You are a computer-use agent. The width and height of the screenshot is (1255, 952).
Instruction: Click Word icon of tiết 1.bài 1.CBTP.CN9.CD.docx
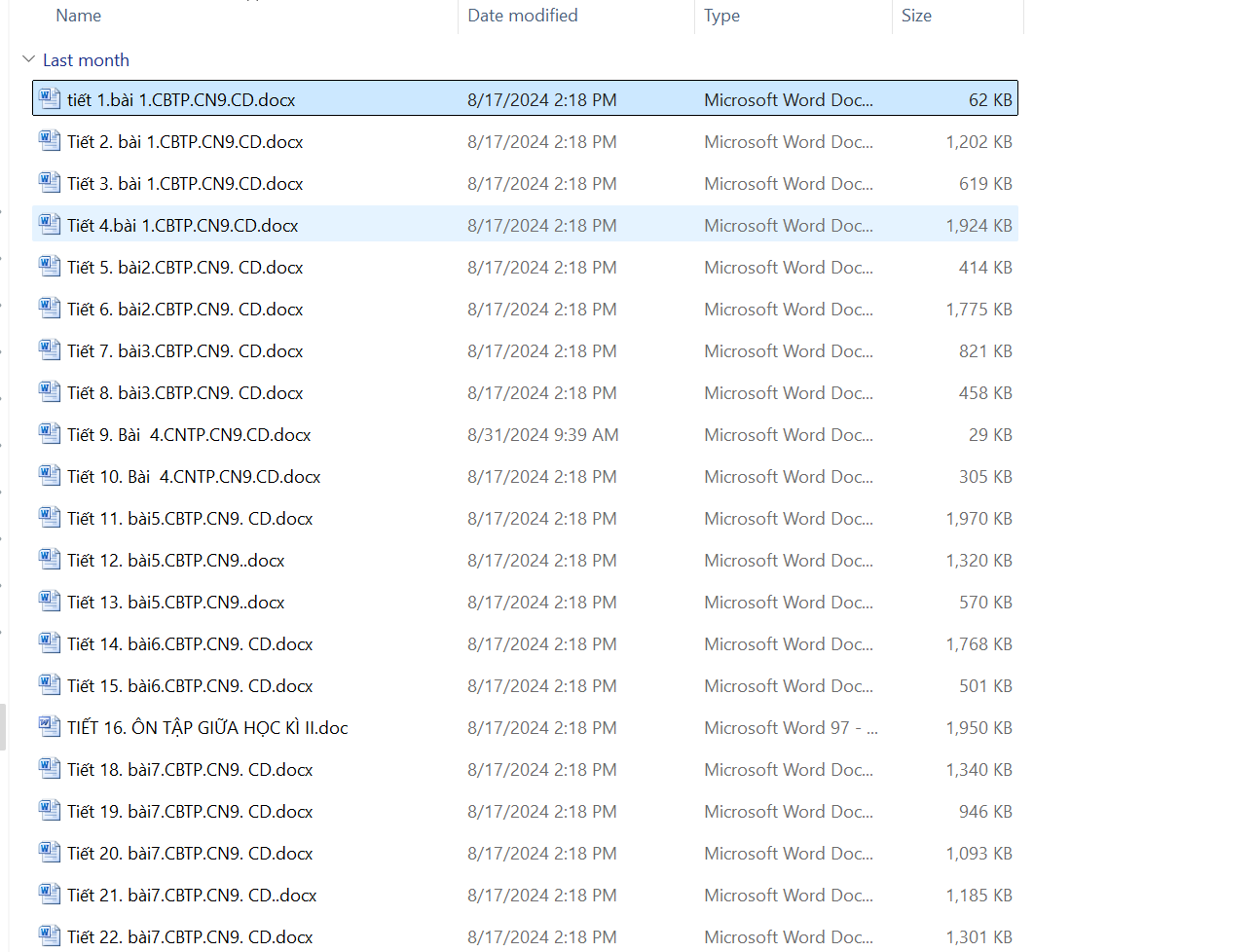[x=50, y=98]
